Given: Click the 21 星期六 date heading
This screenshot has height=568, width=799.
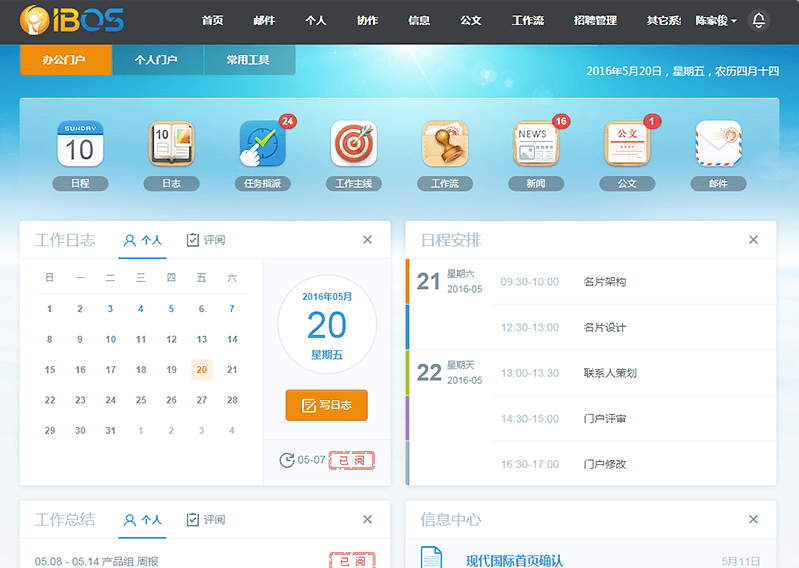Looking at the screenshot, I should click(449, 282).
